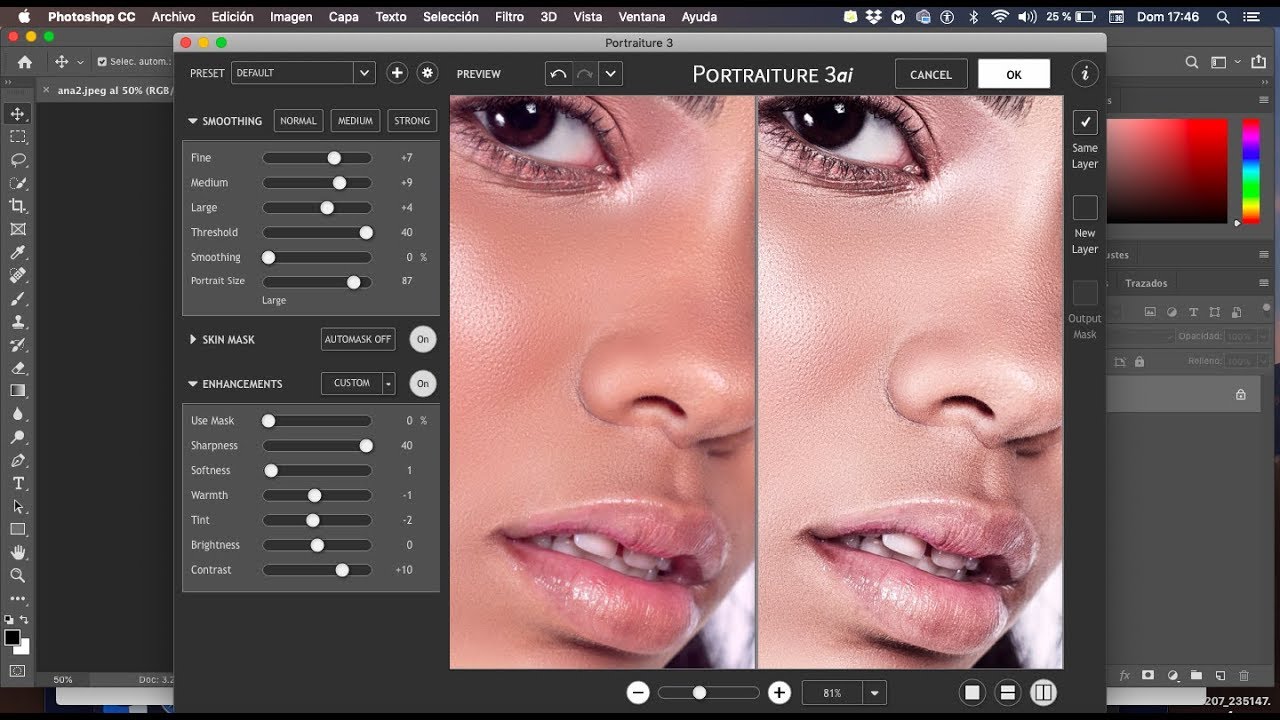1280x720 pixels.
Task: Select the Blur tool
Action: click(18, 413)
